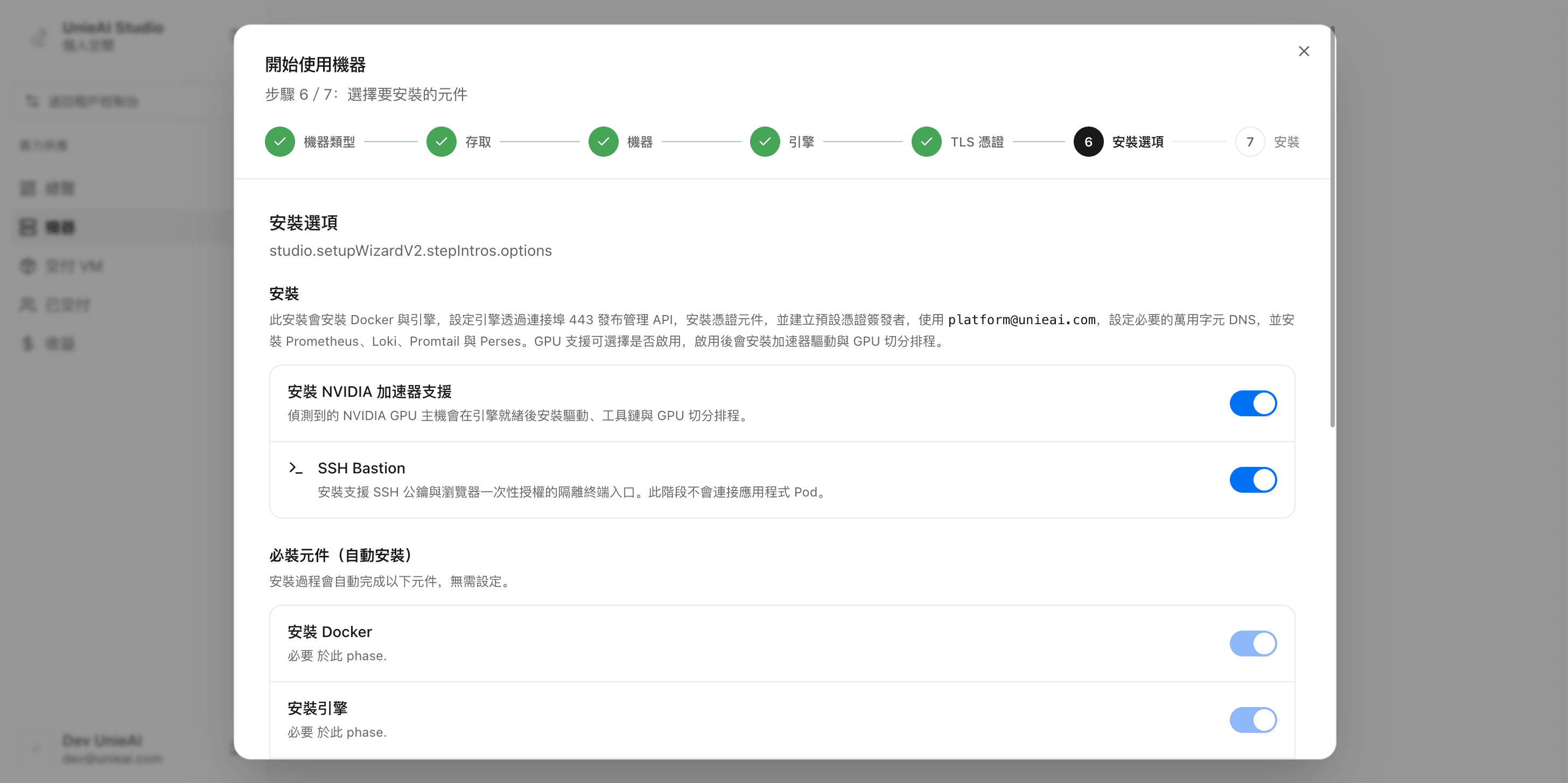Click the studio.setupWizardV2.stepIntros.options text
The height and width of the screenshot is (783, 1568).
(x=411, y=251)
